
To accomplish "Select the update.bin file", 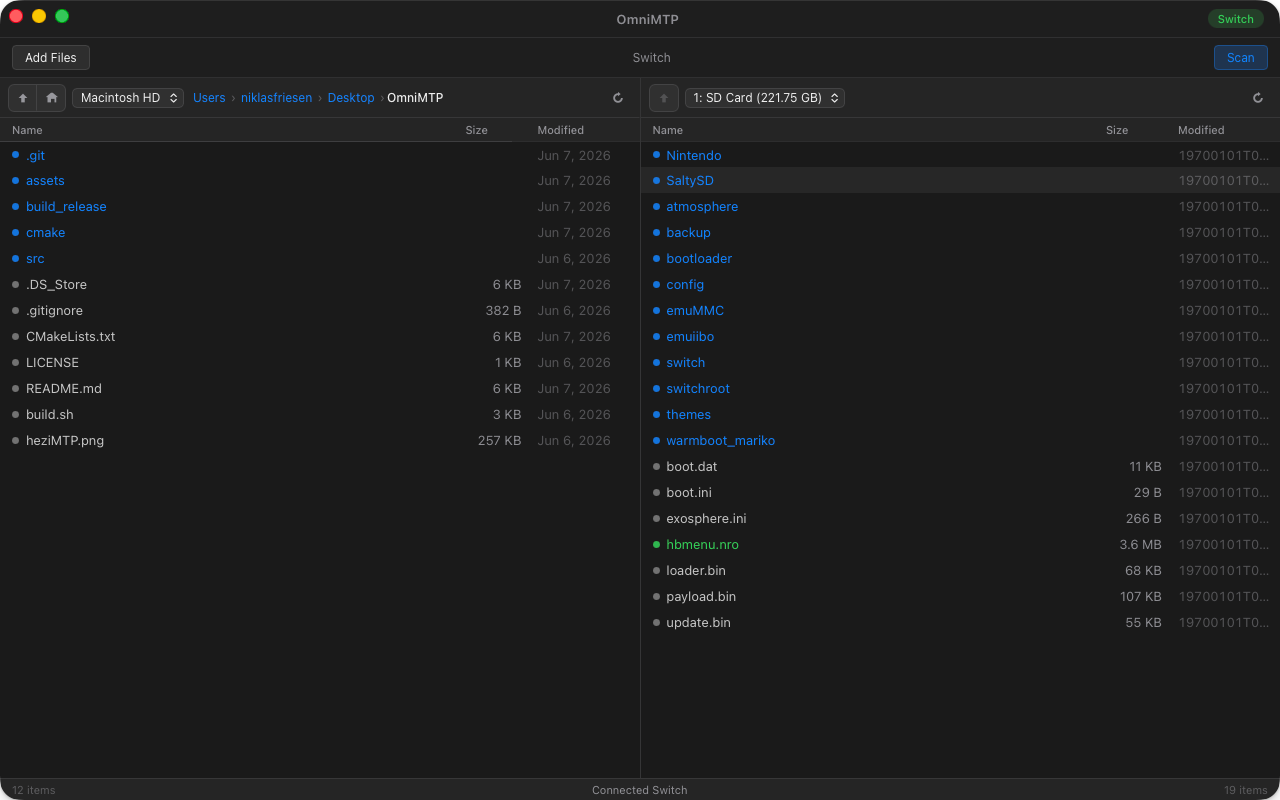I will [x=960, y=623].
